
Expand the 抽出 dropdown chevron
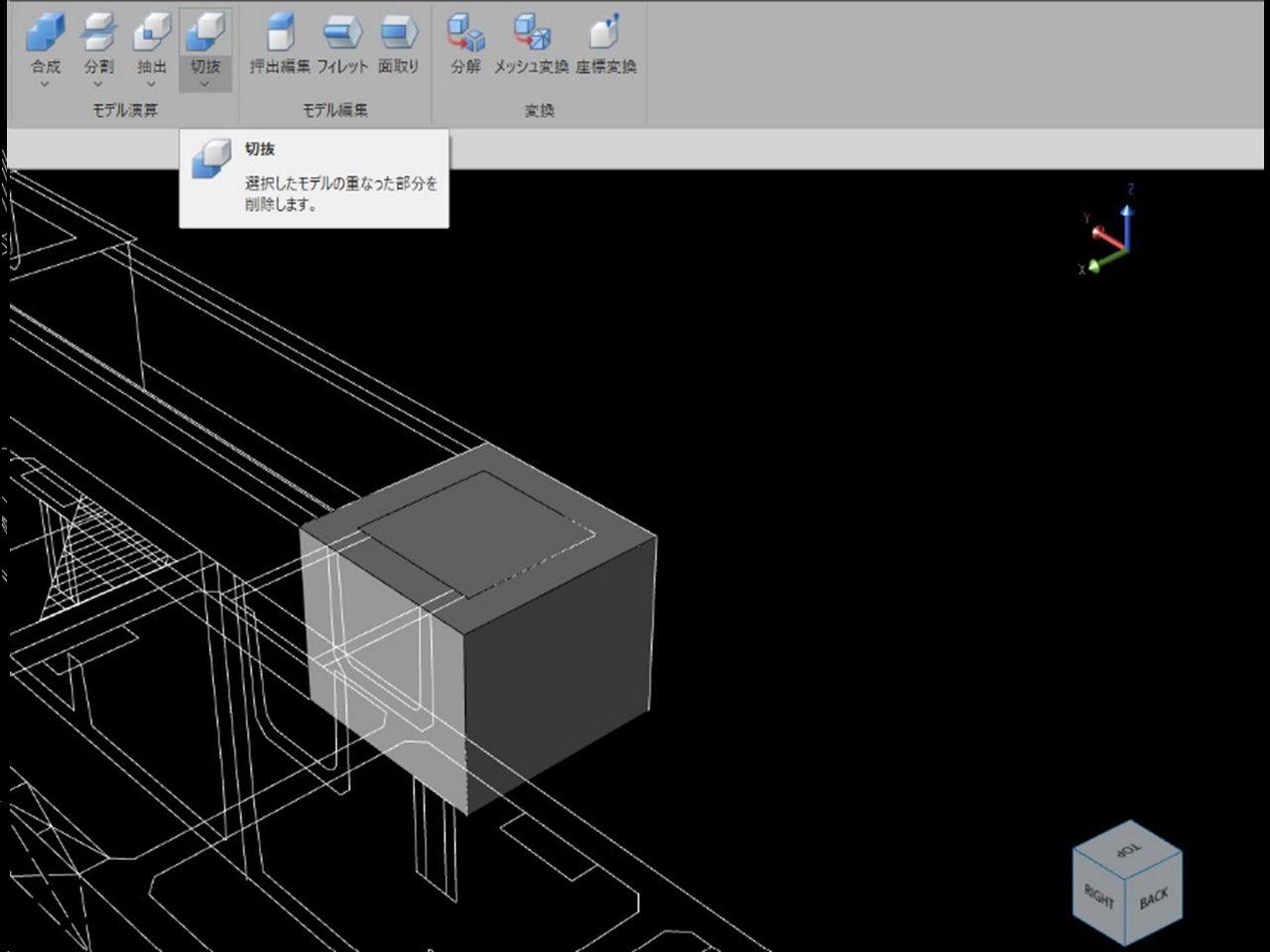pyautogui.click(x=152, y=84)
